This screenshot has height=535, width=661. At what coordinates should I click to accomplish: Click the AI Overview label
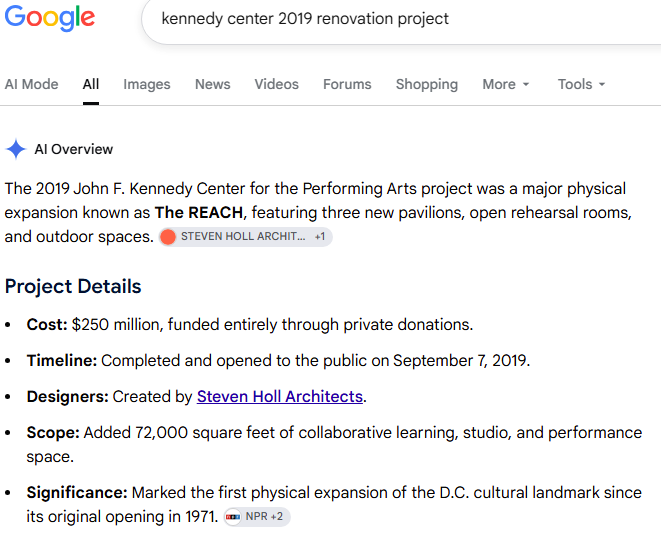(74, 149)
